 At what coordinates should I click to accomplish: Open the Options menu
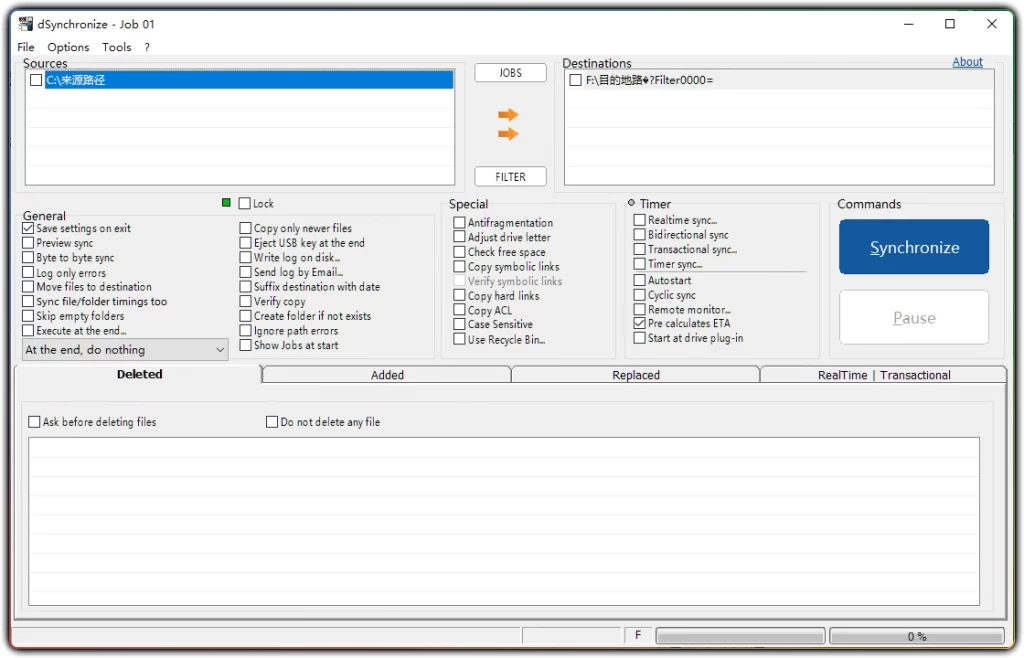click(x=67, y=46)
